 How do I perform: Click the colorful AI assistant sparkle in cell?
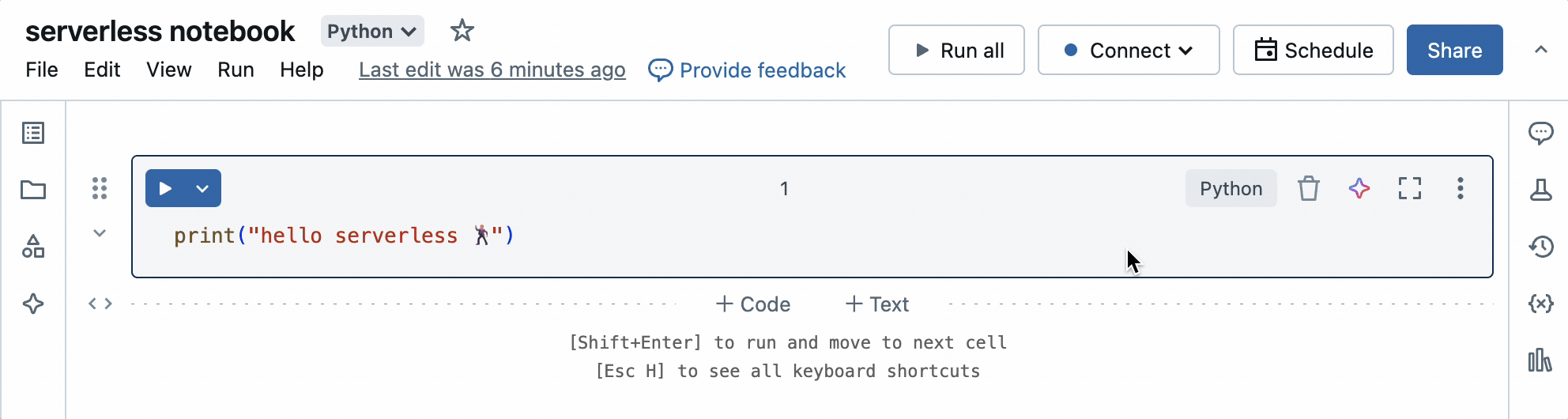click(x=1359, y=188)
